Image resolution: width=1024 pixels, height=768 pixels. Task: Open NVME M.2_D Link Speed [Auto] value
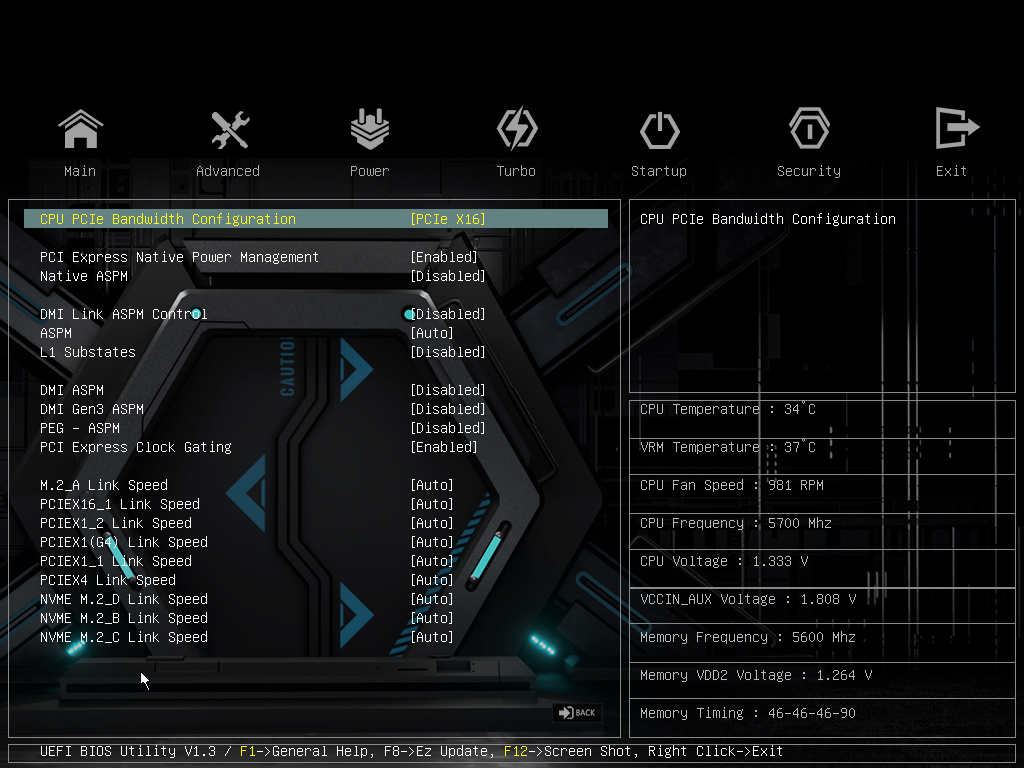pos(432,599)
